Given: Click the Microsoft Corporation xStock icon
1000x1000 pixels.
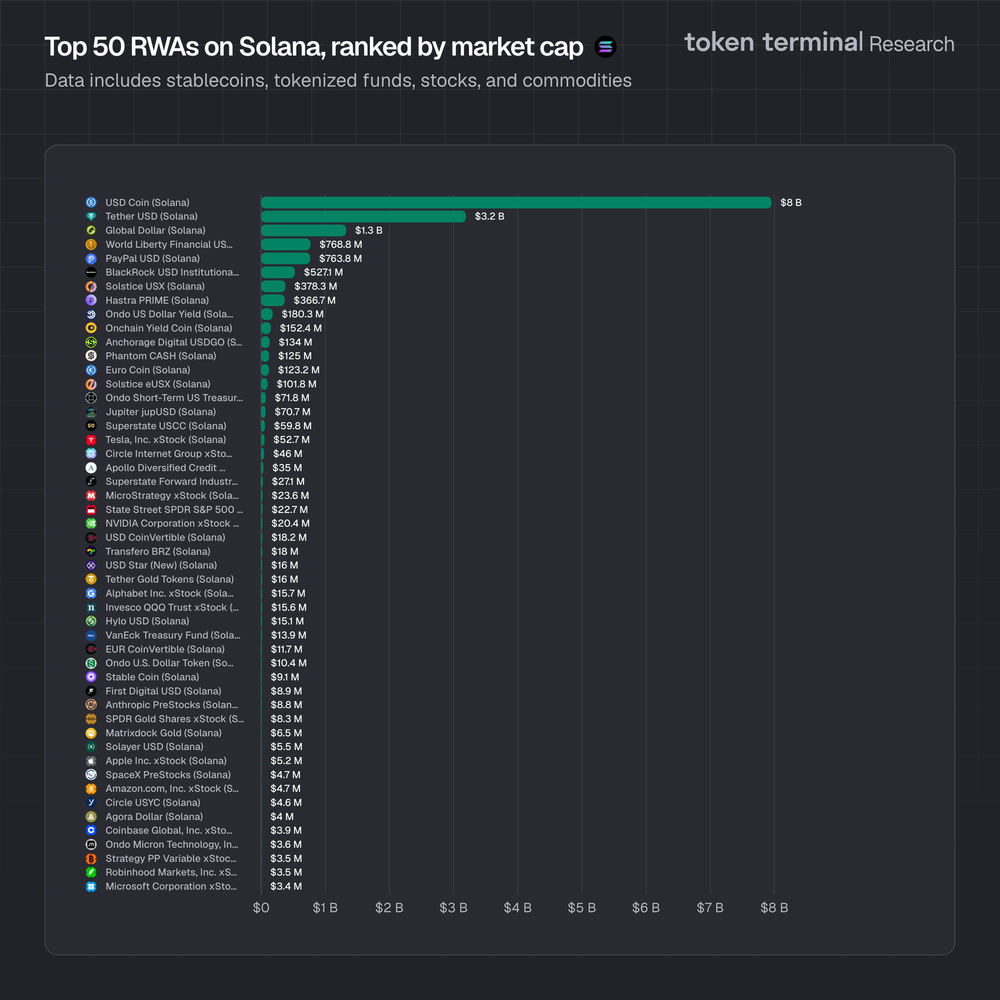Looking at the screenshot, I should 91,887.
